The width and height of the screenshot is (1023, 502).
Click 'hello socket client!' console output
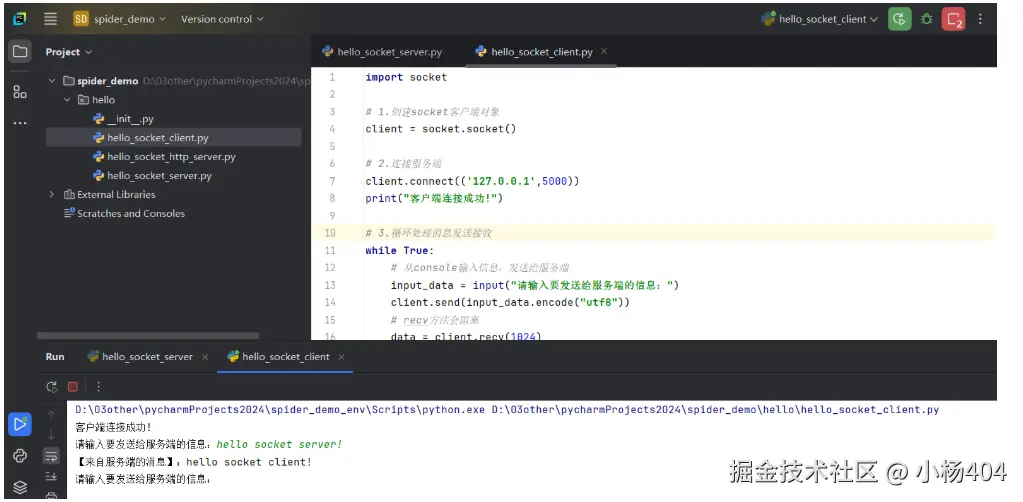pyautogui.click(x=249, y=462)
